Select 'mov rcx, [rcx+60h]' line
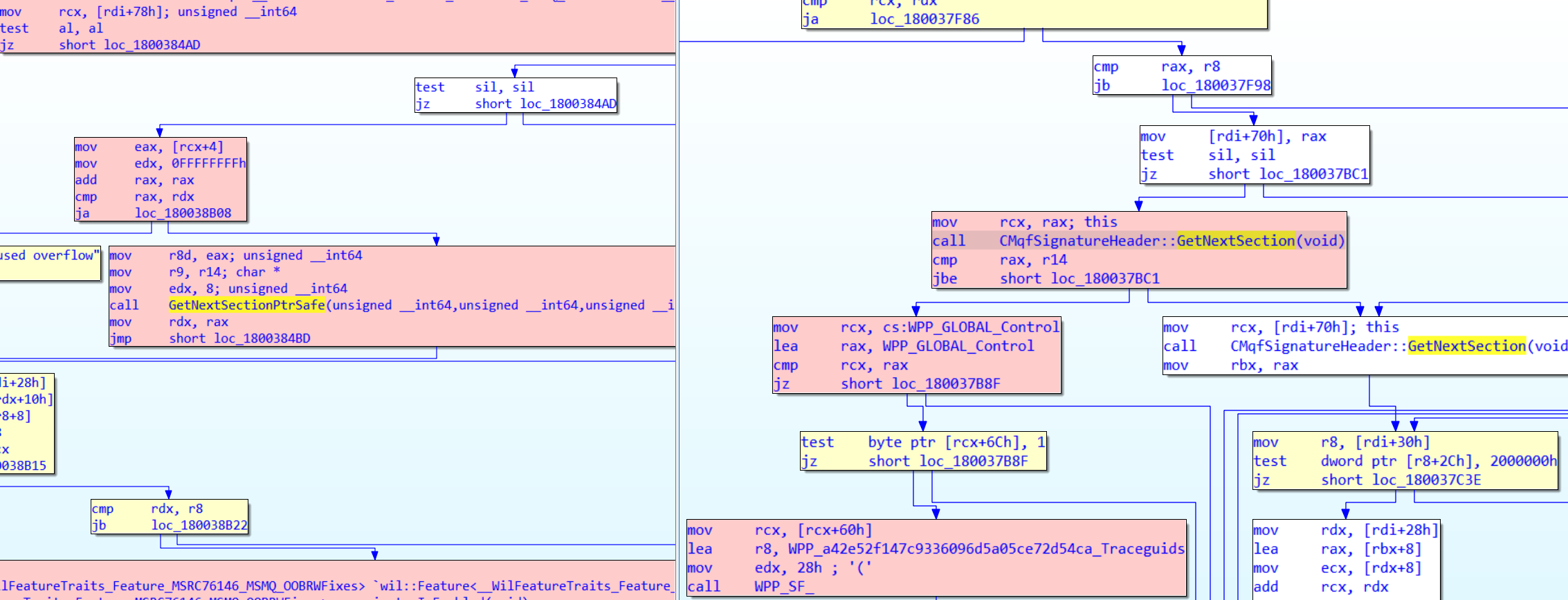 coord(779,530)
